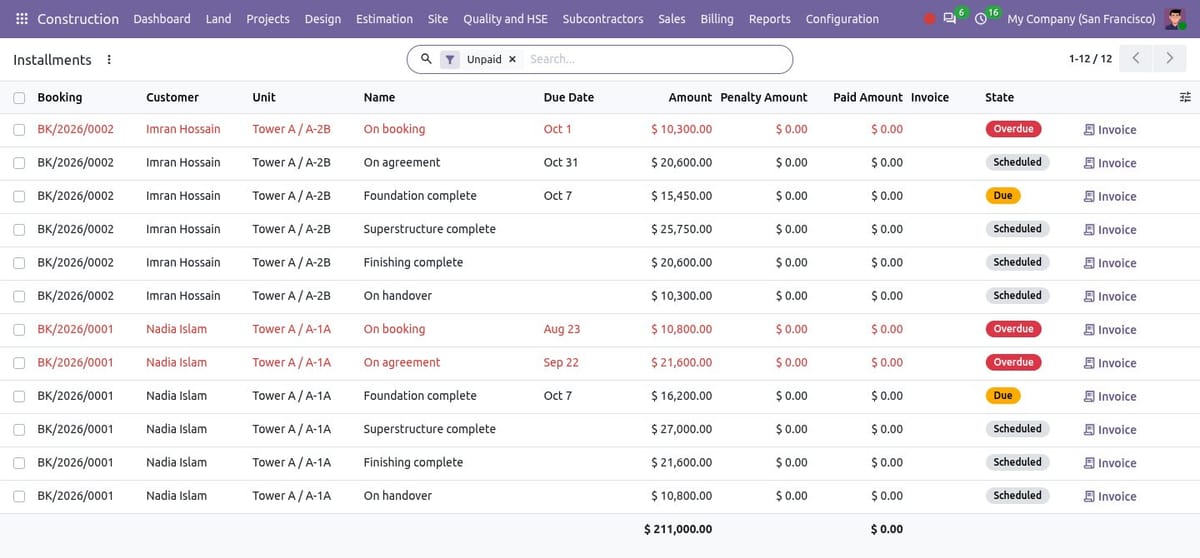Click the $ 21,600.00 On agreement amount cell
The image size is (1200, 558).
point(682,363)
